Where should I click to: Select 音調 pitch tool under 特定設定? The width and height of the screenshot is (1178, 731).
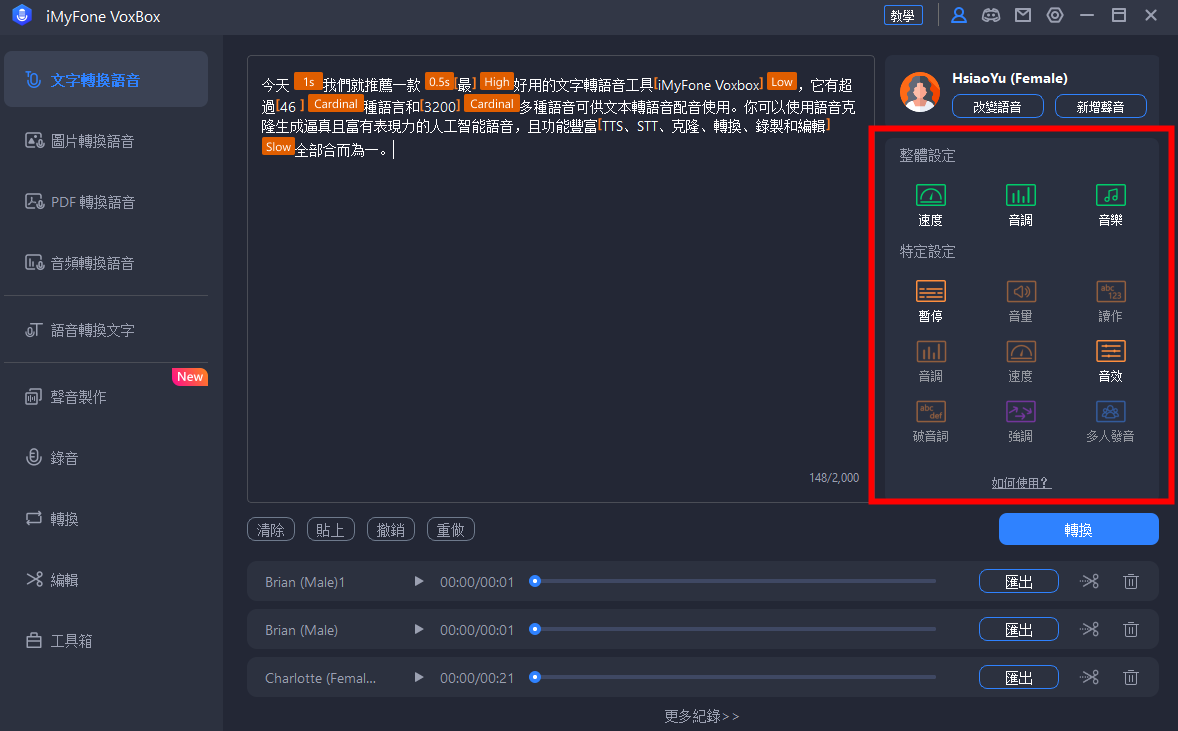click(x=930, y=361)
